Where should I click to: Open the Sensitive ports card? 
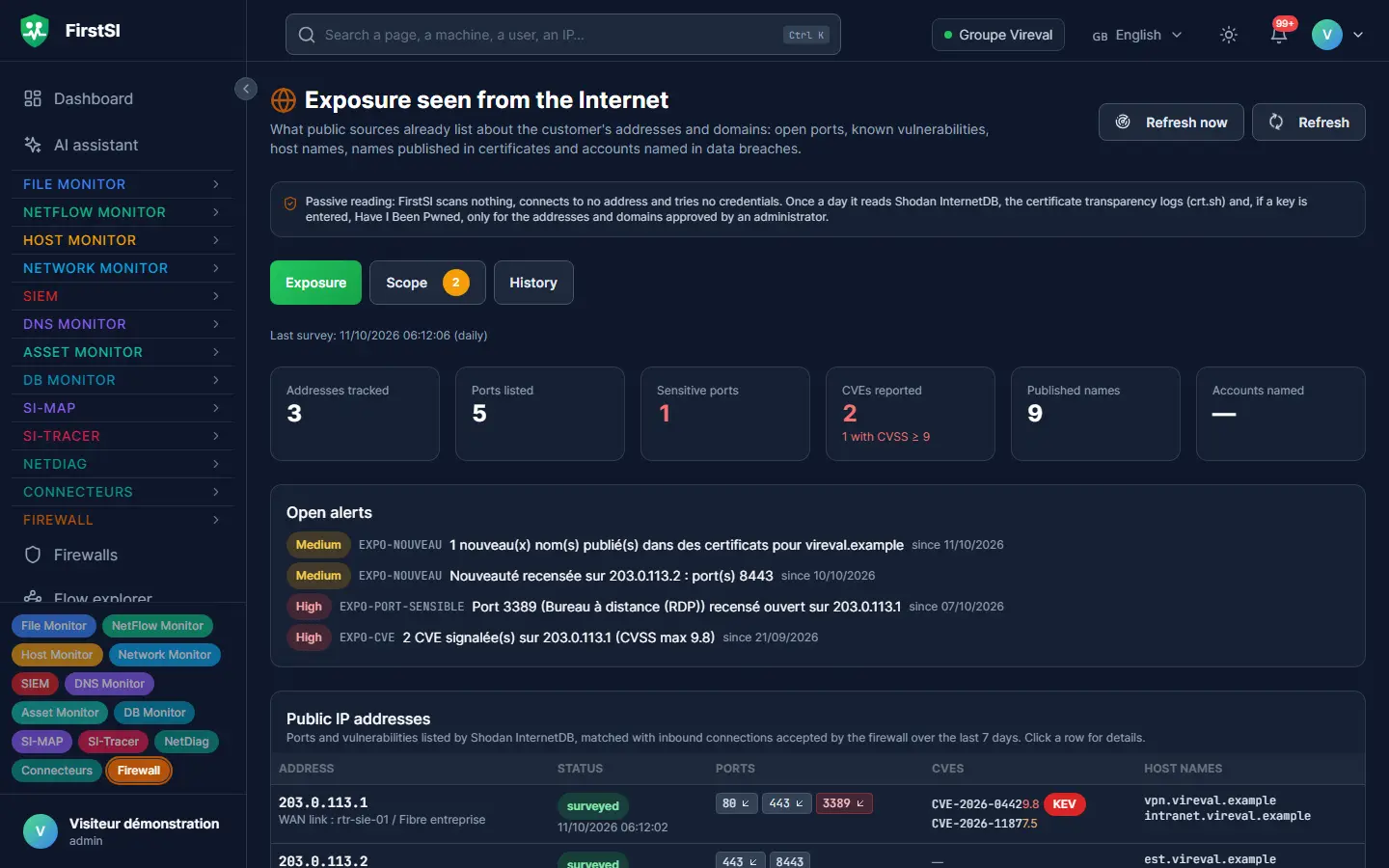click(725, 414)
